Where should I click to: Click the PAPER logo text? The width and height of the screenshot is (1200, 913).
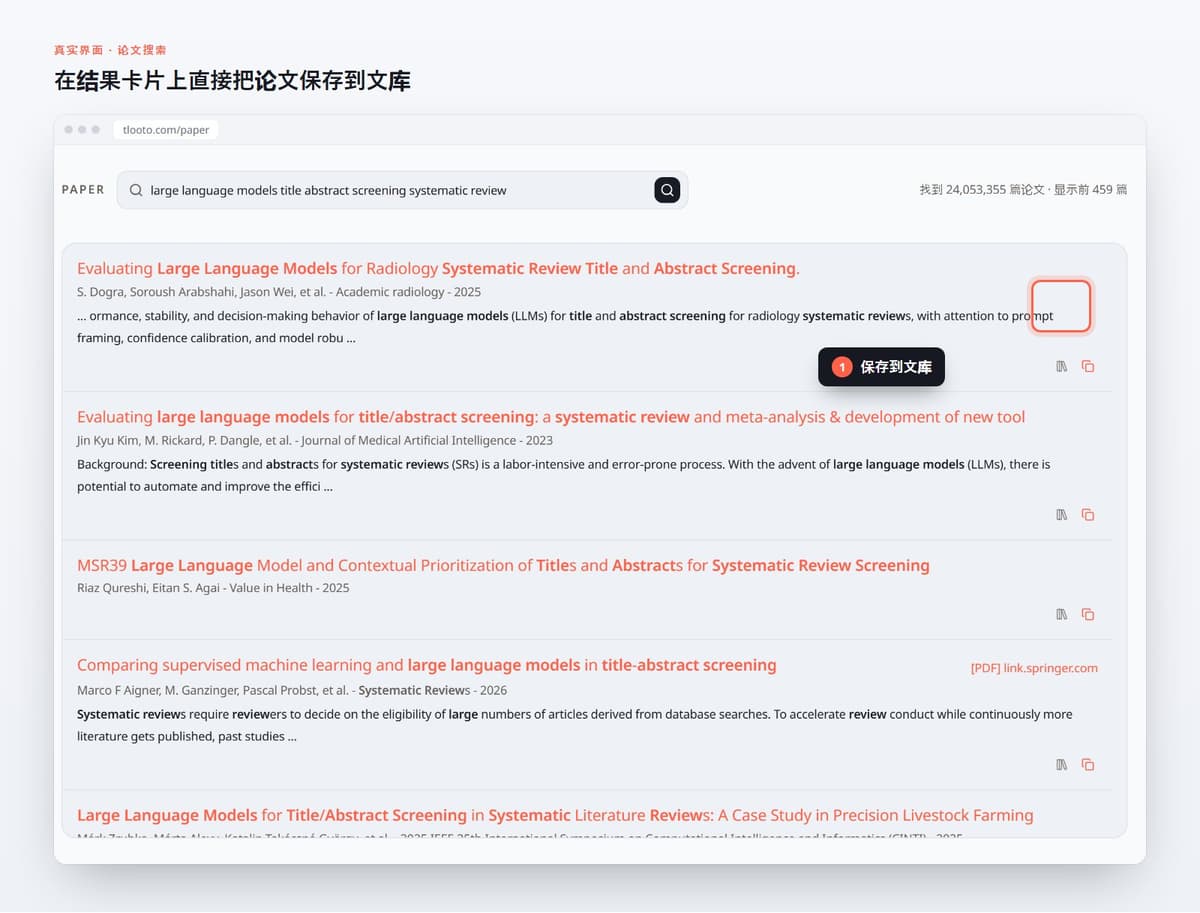(x=83, y=190)
